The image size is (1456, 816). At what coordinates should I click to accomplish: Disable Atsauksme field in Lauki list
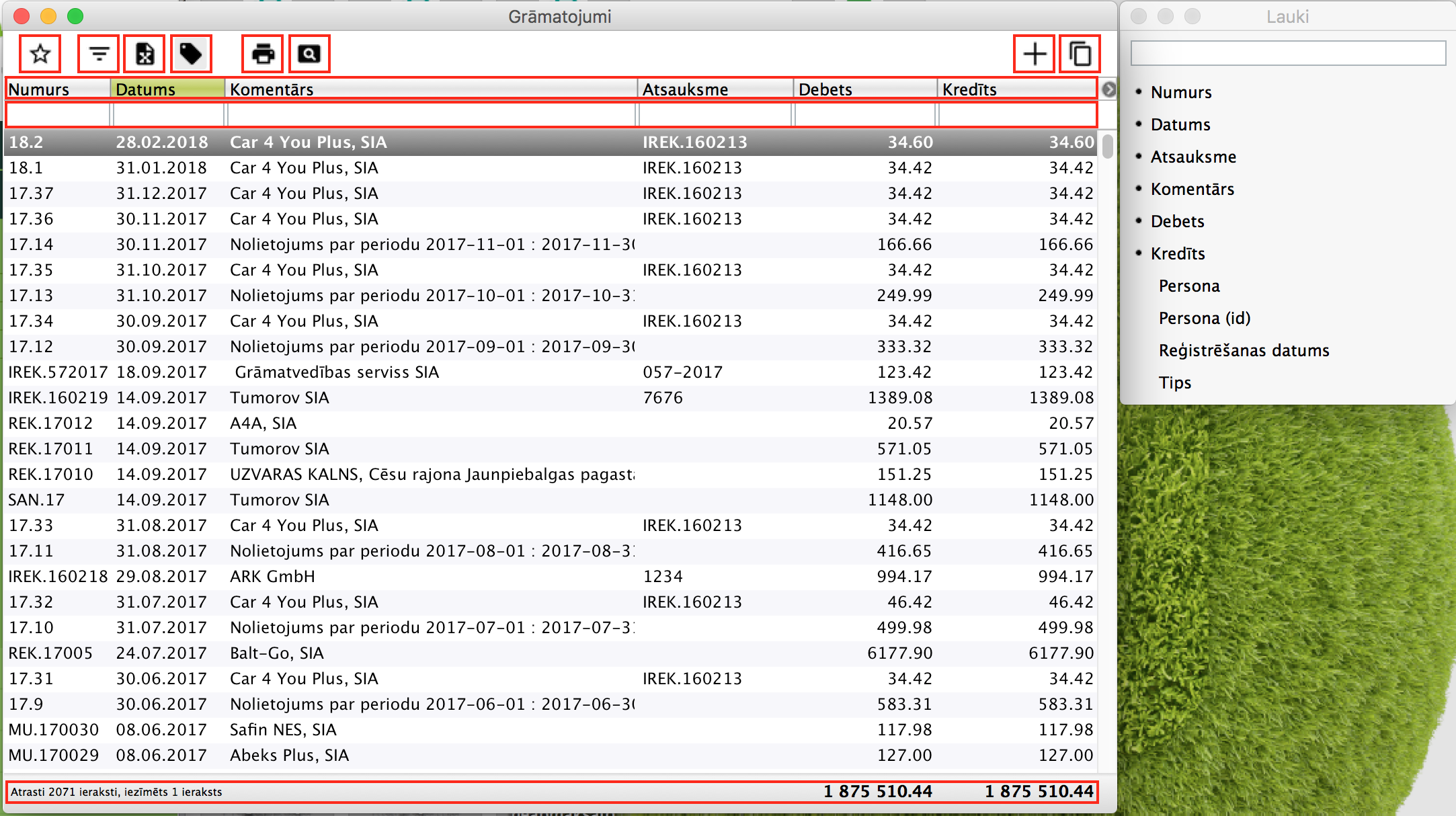click(1192, 157)
